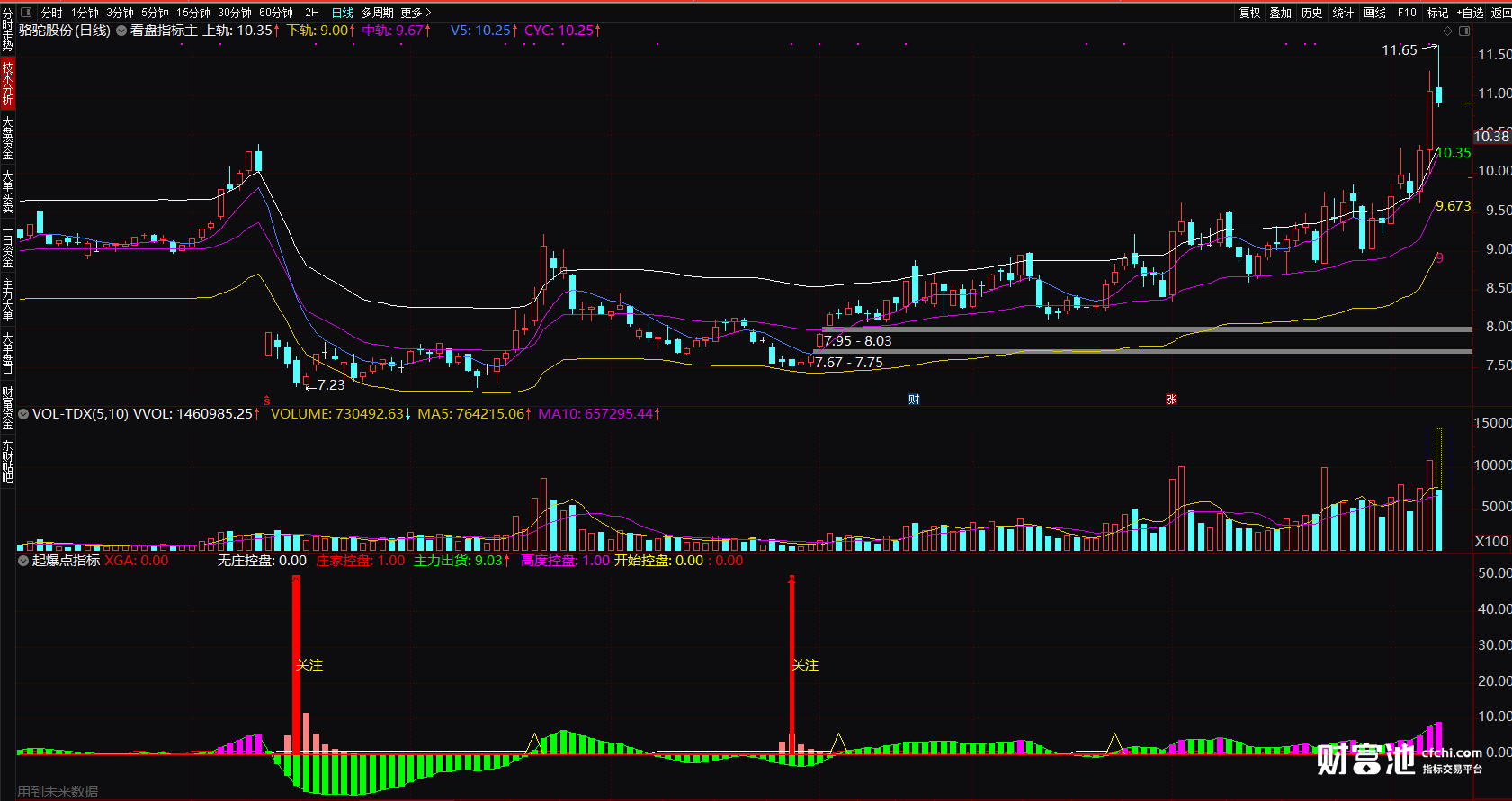Add stock via +自选 button
The height and width of the screenshot is (801, 1512).
pos(1471,13)
